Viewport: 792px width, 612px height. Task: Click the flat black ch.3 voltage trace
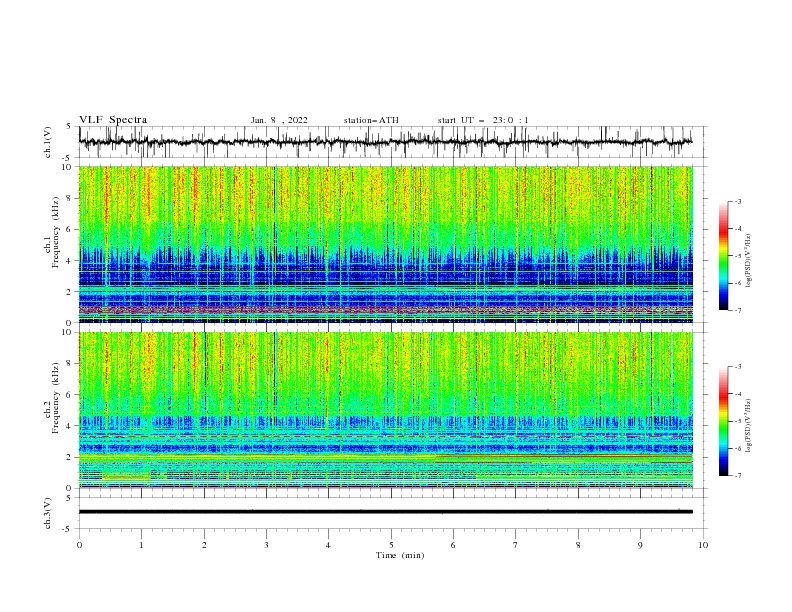[385, 512]
